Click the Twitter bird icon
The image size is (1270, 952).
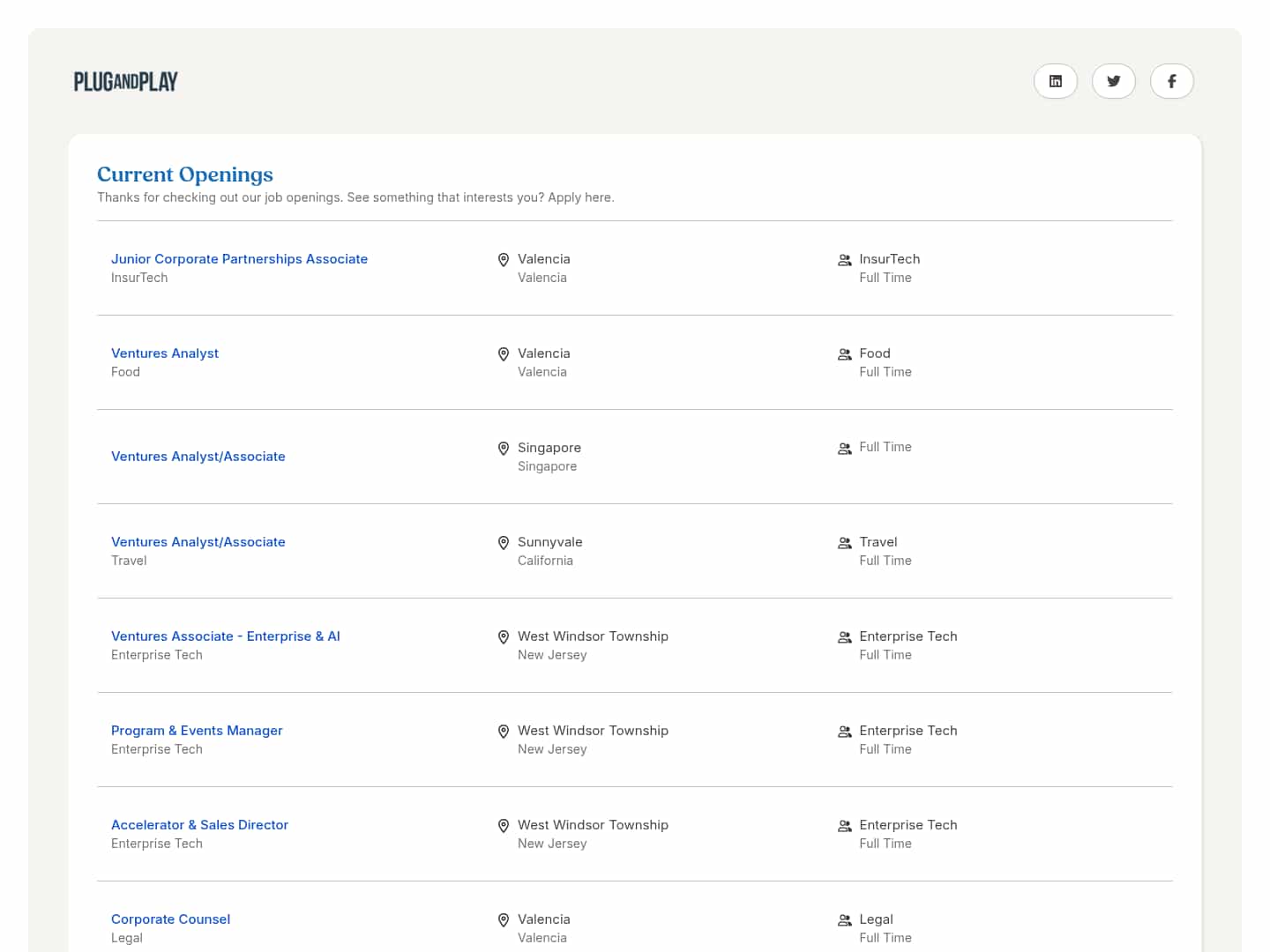click(1113, 81)
